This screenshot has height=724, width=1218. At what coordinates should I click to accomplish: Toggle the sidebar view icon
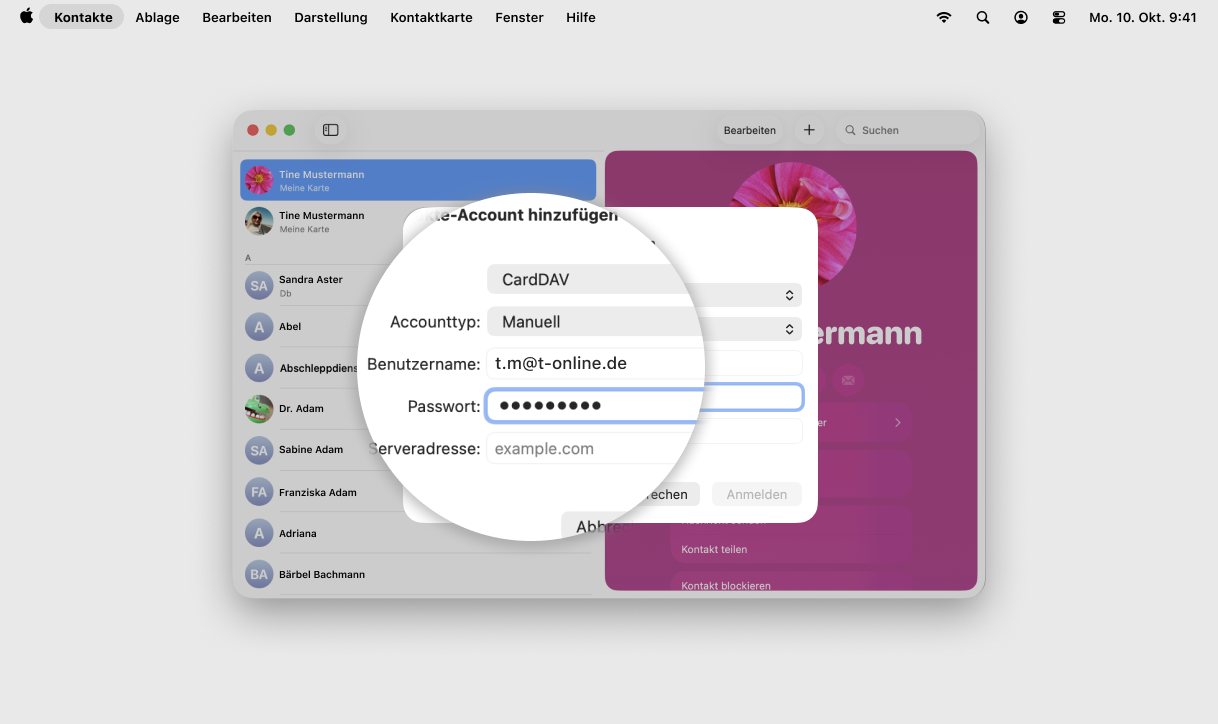(330, 130)
